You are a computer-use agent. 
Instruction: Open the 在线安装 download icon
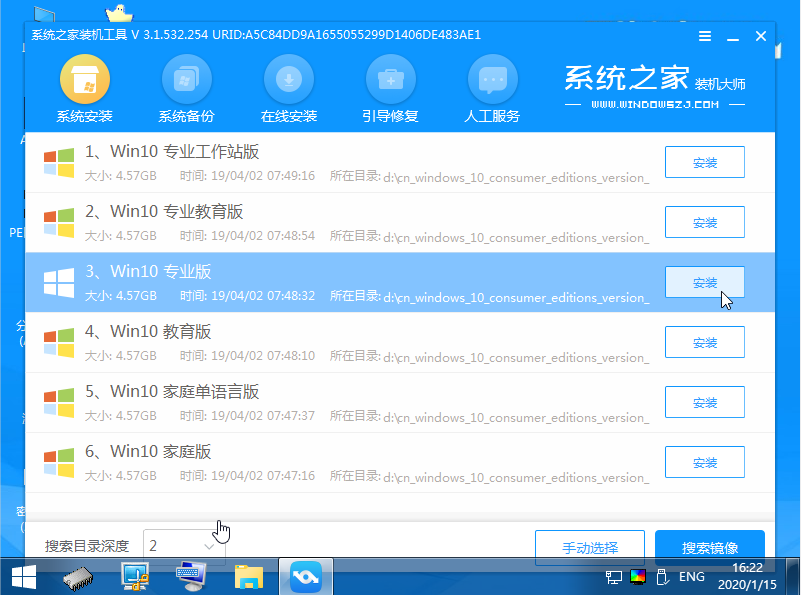click(288, 80)
